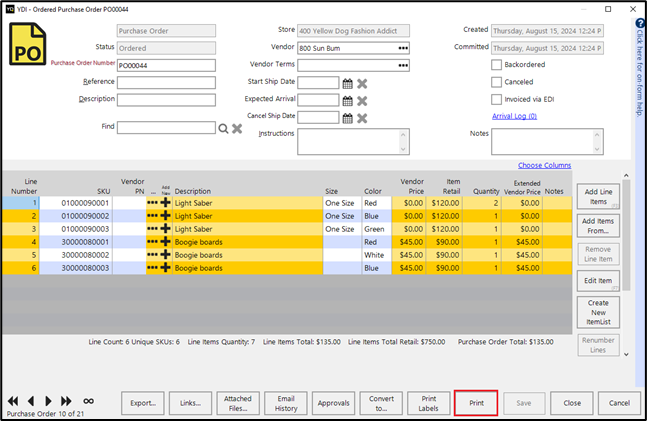This screenshot has width=647, height=421.
Task: Click the Edit Item button
Action: (598, 281)
